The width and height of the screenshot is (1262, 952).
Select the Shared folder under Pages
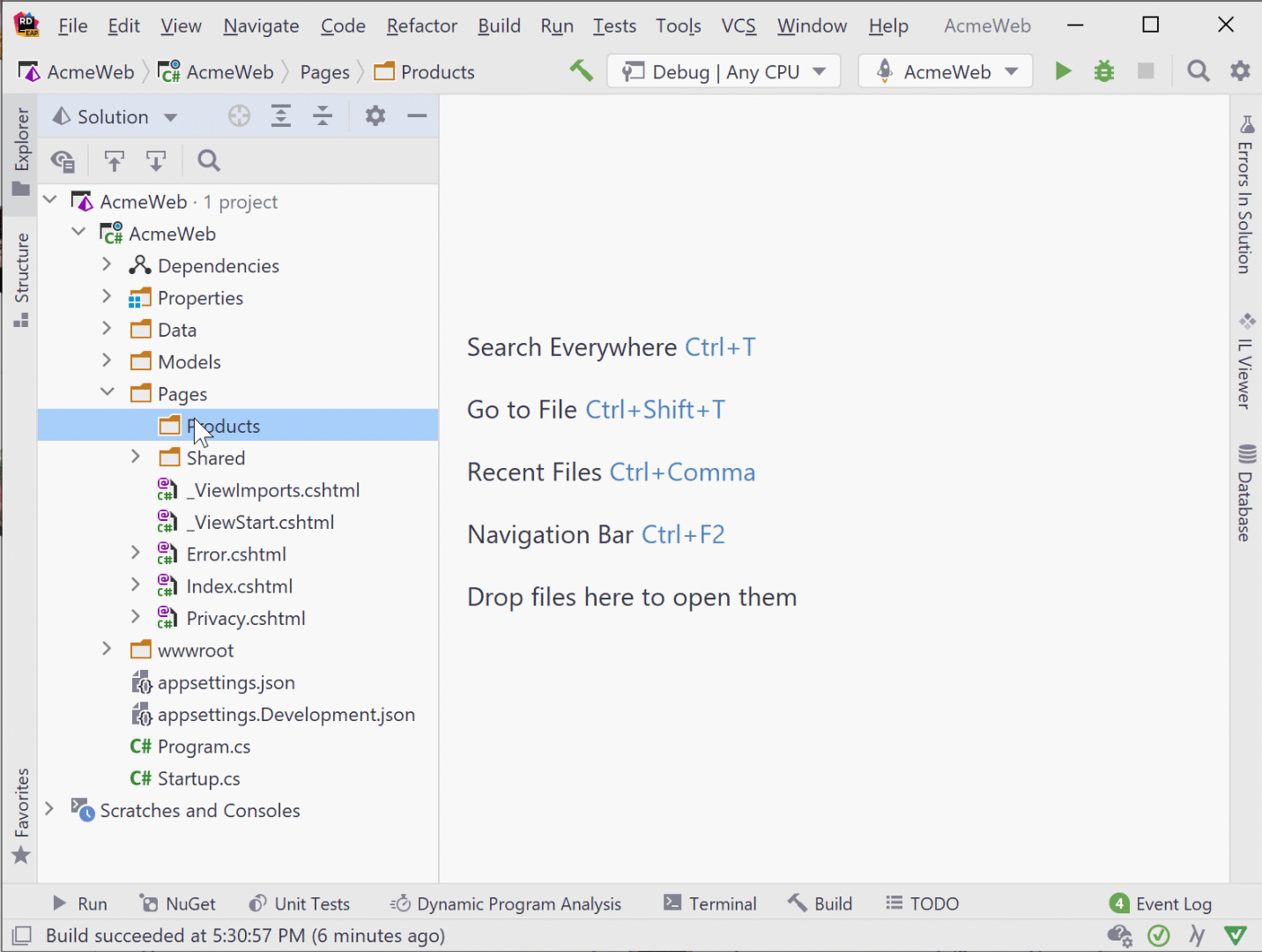coord(215,457)
